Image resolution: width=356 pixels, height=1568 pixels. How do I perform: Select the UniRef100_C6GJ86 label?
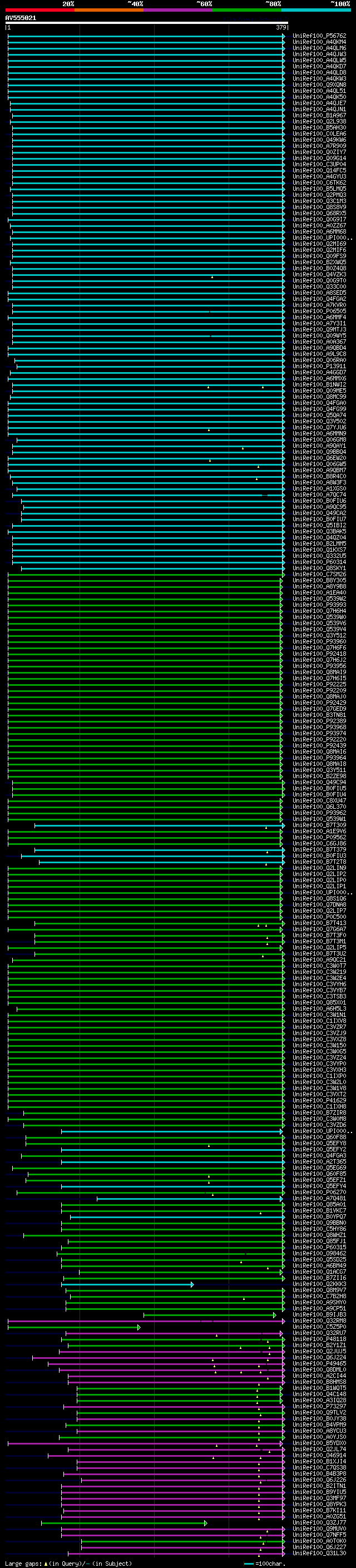319,844
